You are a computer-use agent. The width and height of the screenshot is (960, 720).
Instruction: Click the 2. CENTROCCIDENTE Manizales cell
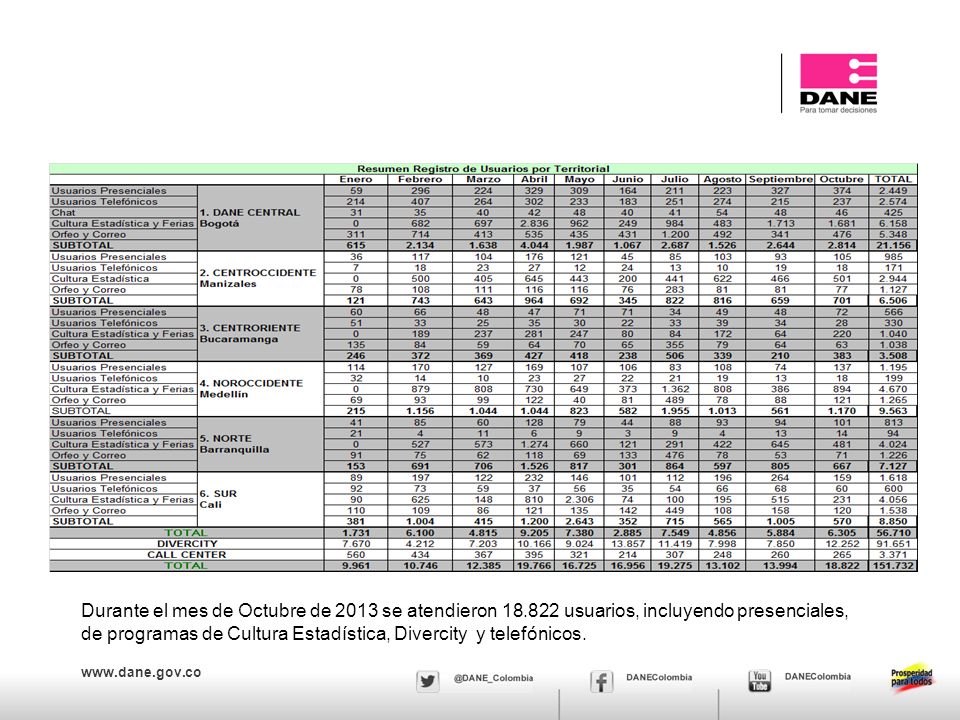(260, 279)
